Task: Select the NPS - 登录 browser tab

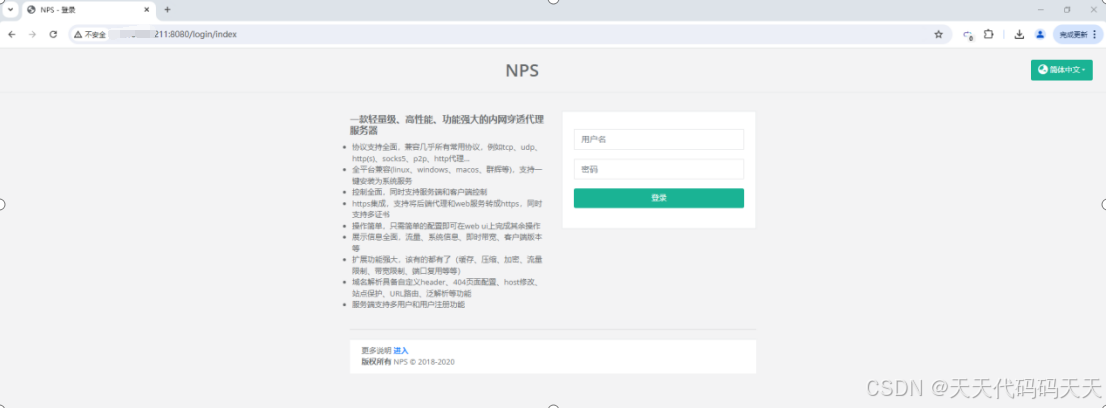Action: 89,10
